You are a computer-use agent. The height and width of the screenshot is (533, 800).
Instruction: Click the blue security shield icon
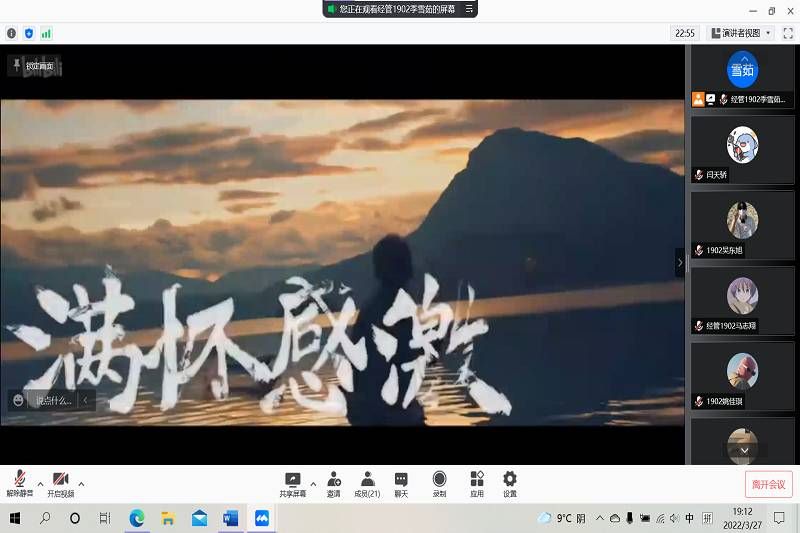(x=29, y=34)
